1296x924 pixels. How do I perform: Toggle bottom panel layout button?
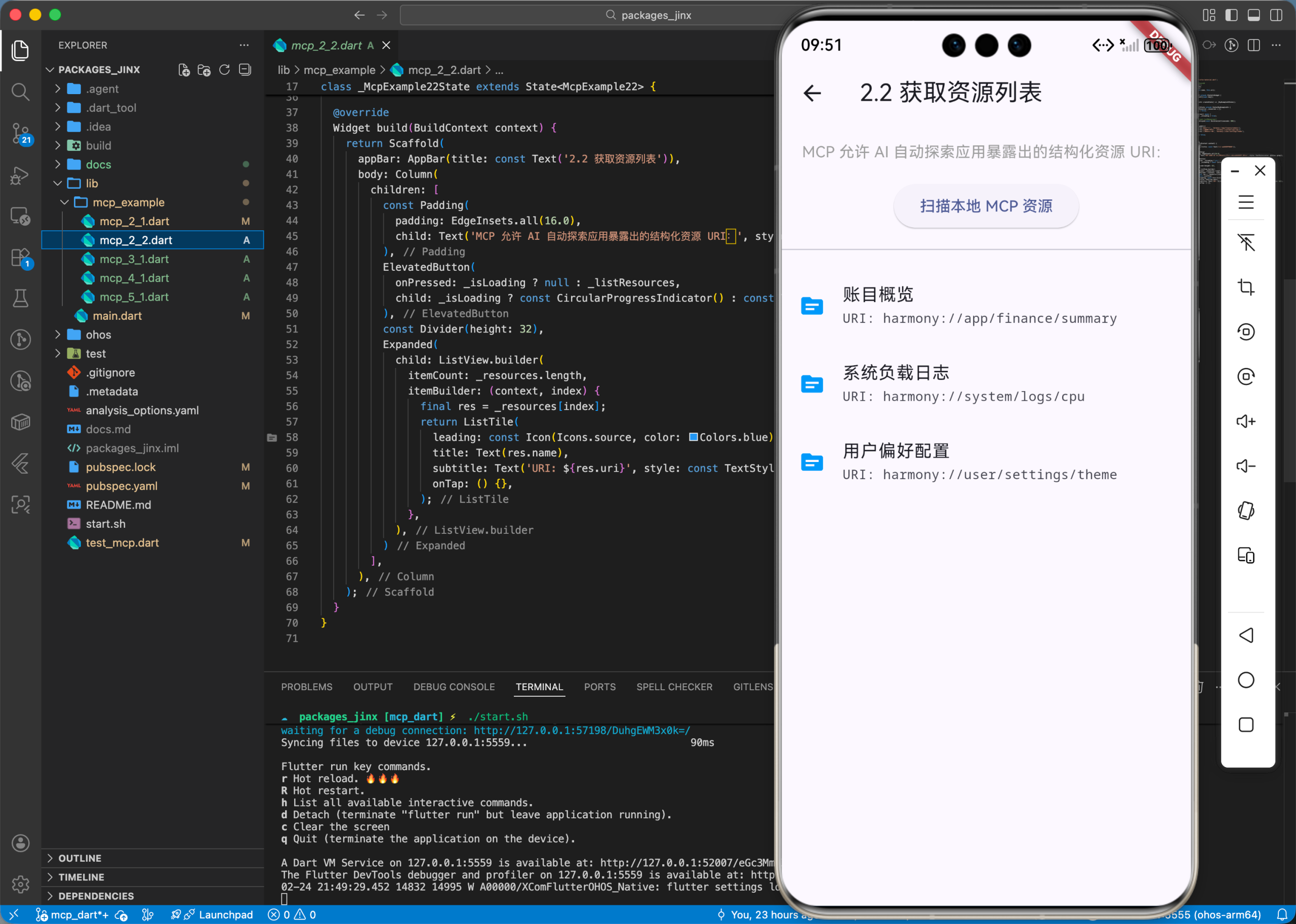1253,15
